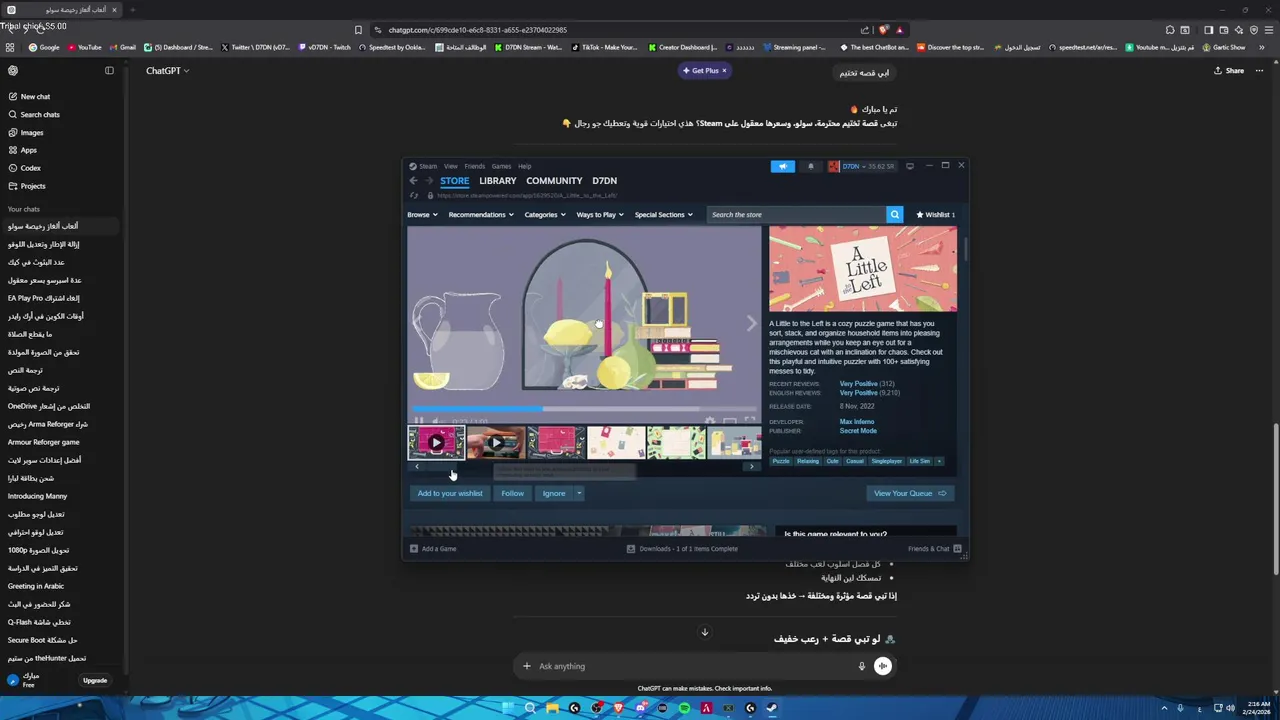Image resolution: width=1280 pixels, height=720 pixels.
Task: Start voice mode in ChatGPT composer
Action: pos(882,666)
